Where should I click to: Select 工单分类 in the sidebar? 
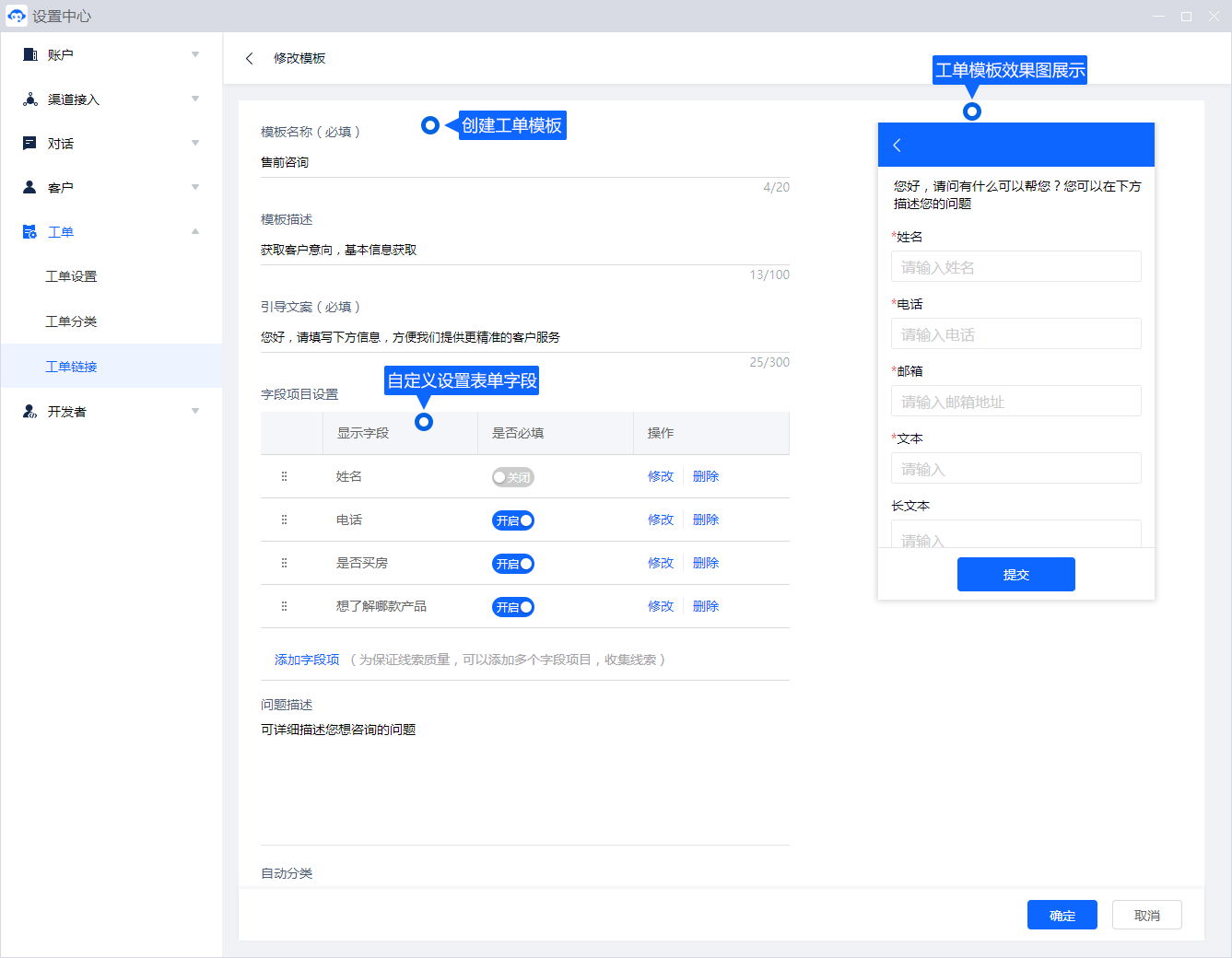[71, 321]
